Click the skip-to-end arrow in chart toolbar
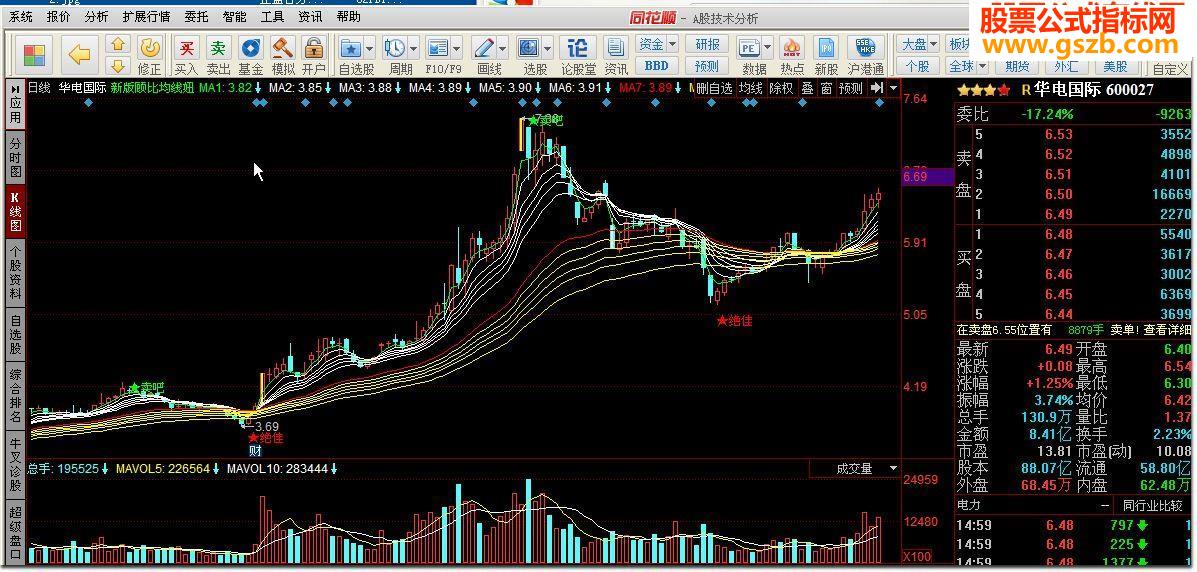This screenshot has width=1197, height=572. [x=877, y=88]
